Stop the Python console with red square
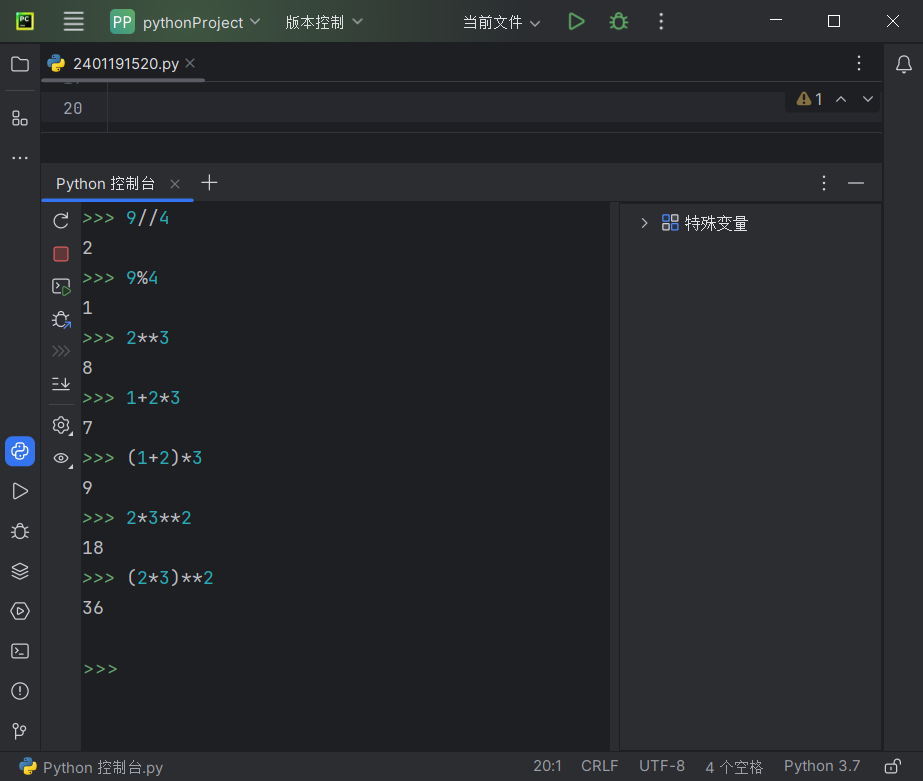The height and width of the screenshot is (781, 923). 61,254
